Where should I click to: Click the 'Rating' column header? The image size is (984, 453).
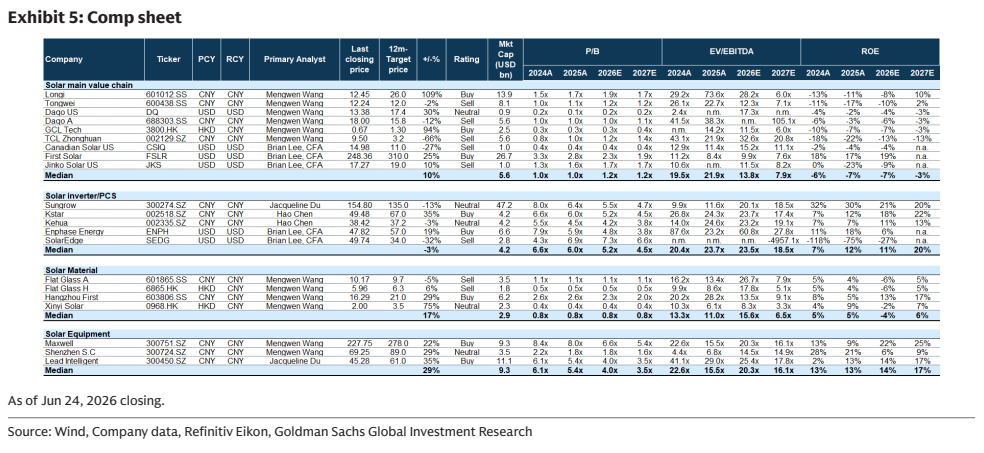466,59
